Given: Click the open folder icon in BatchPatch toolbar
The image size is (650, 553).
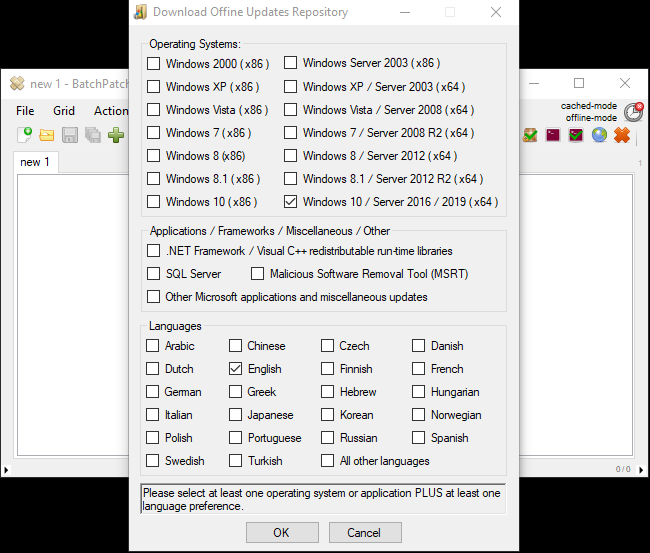Looking at the screenshot, I should (47, 135).
